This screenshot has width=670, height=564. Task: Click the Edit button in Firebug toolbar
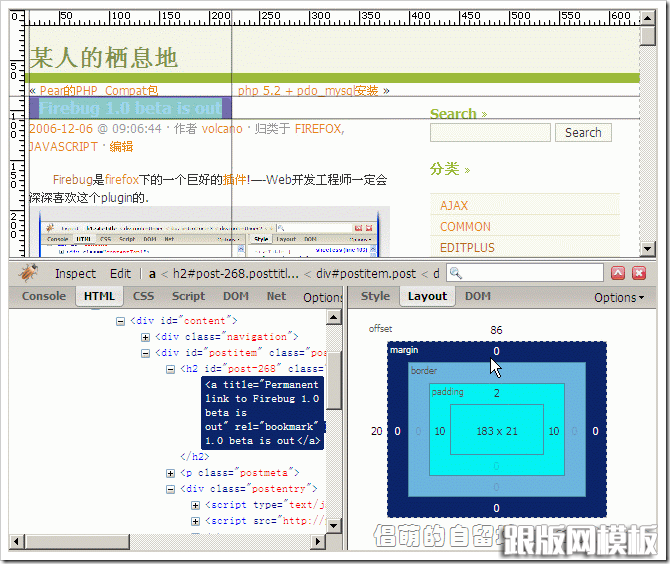tap(120, 273)
